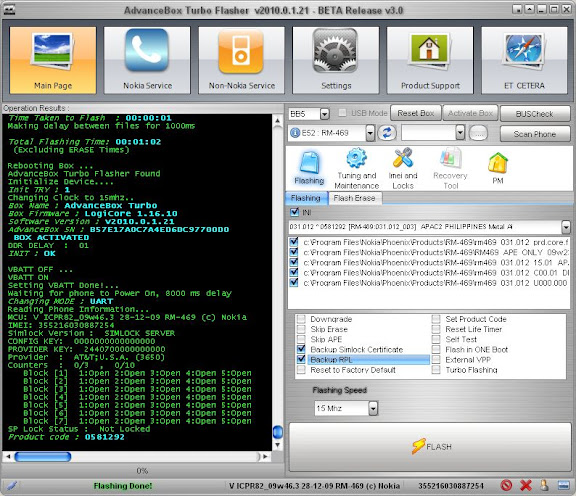Switch to the Flashing tab

click(306, 198)
